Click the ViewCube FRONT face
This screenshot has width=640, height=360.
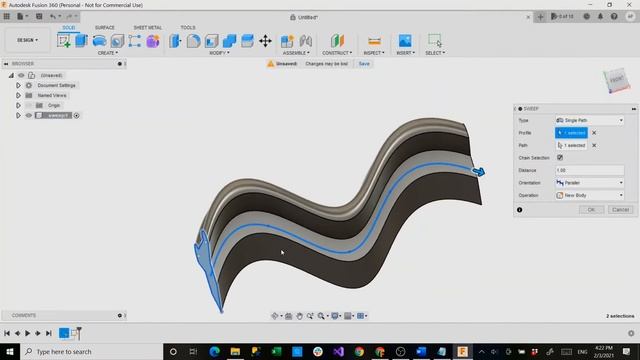(x=616, y=80)
